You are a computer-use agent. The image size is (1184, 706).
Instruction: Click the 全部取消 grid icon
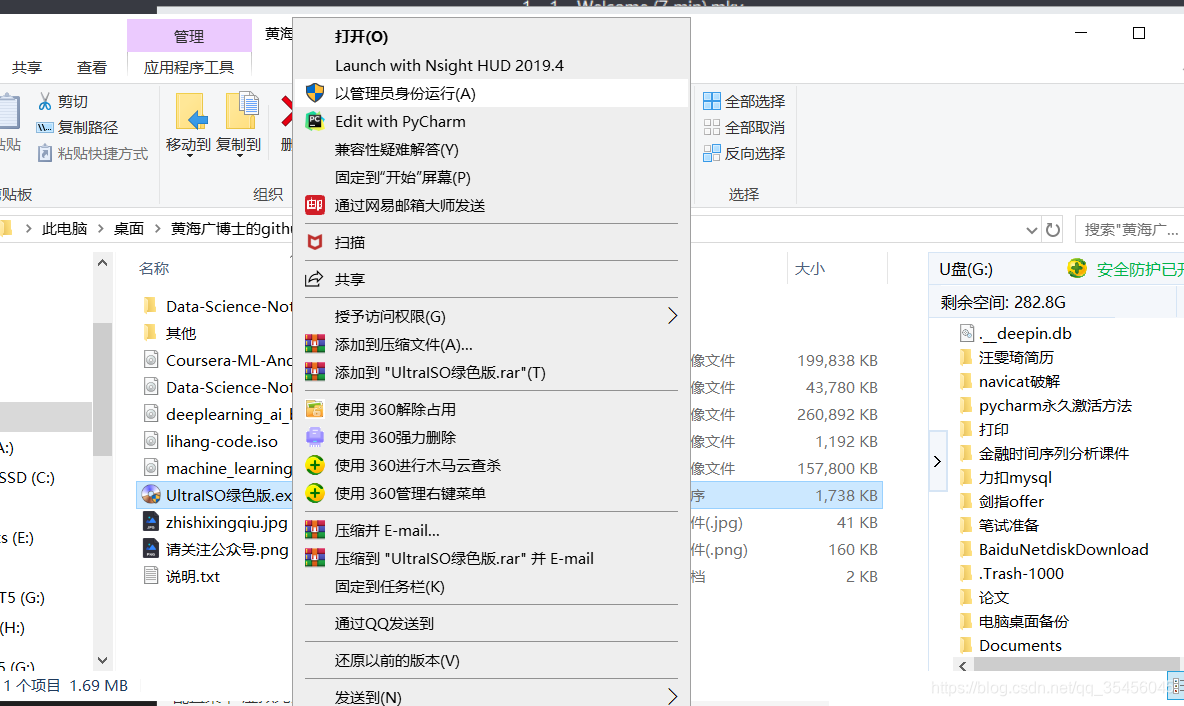pyautogui.click(x=711, y=128)
